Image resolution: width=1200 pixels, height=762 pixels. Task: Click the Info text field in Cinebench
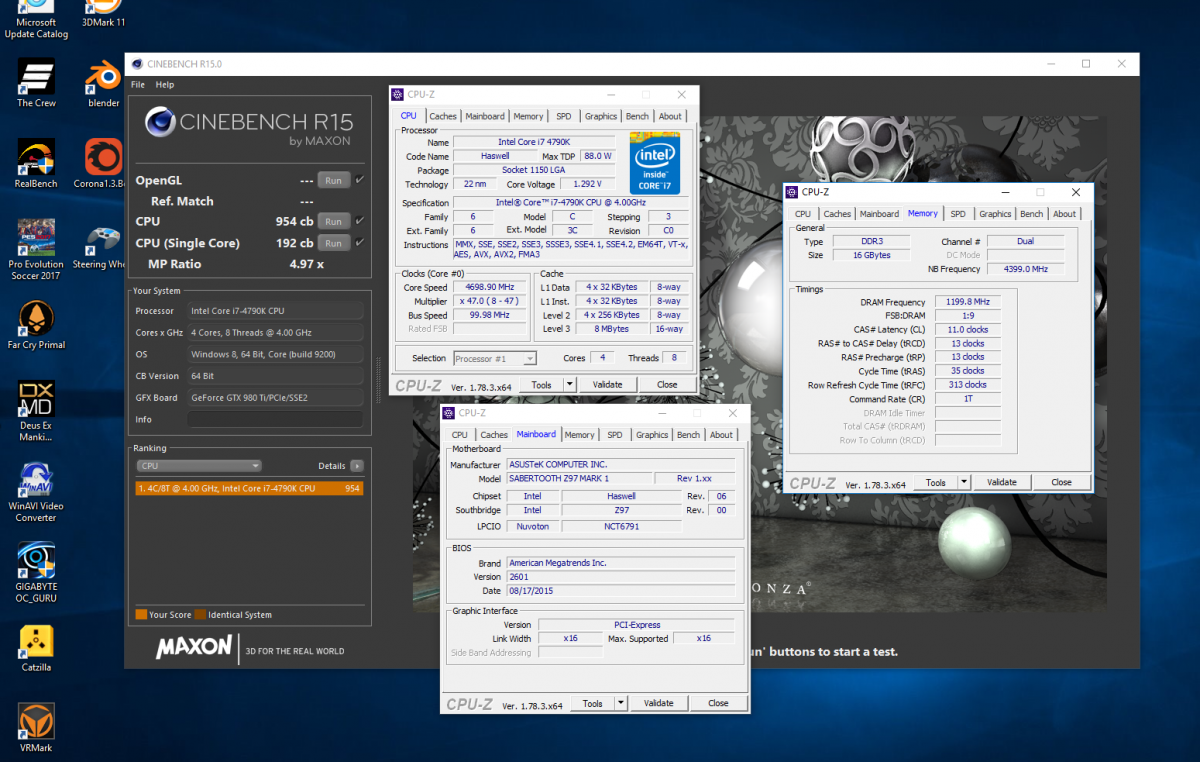pyautogui.click(x=275, y=419)
